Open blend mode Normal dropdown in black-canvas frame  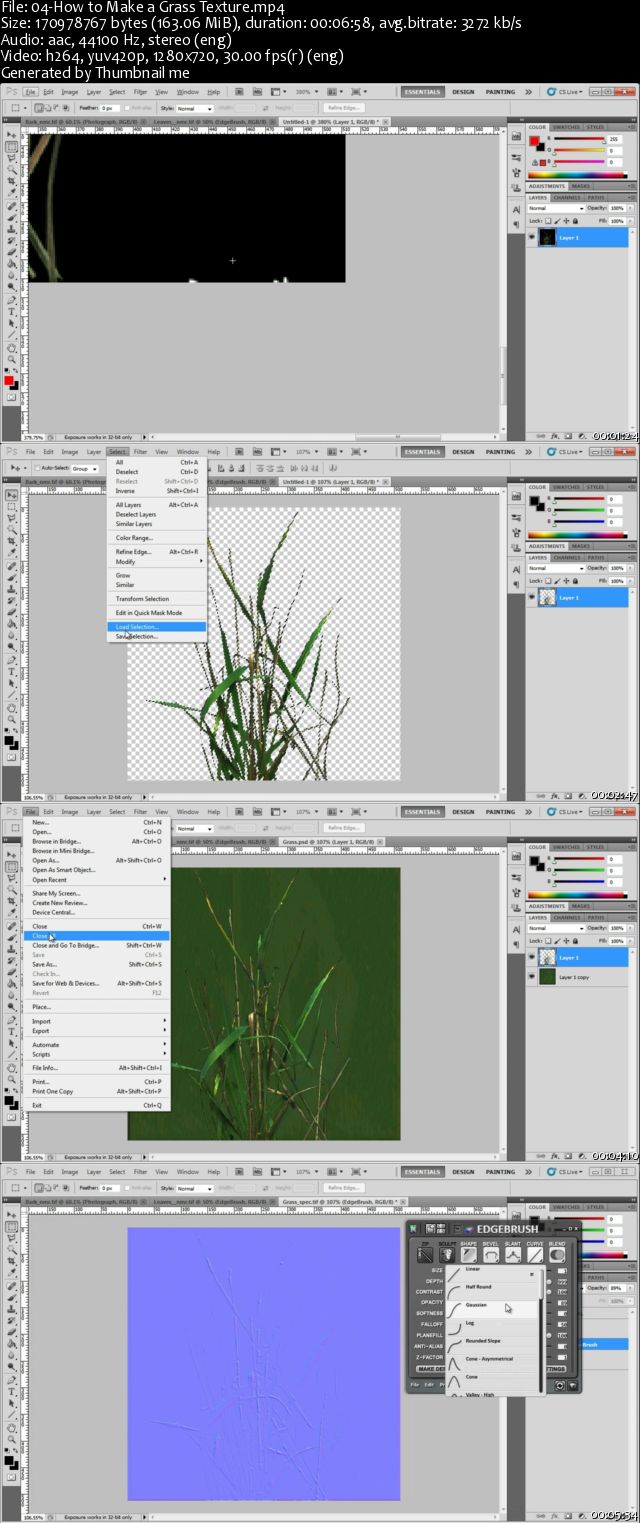point(555,208)
